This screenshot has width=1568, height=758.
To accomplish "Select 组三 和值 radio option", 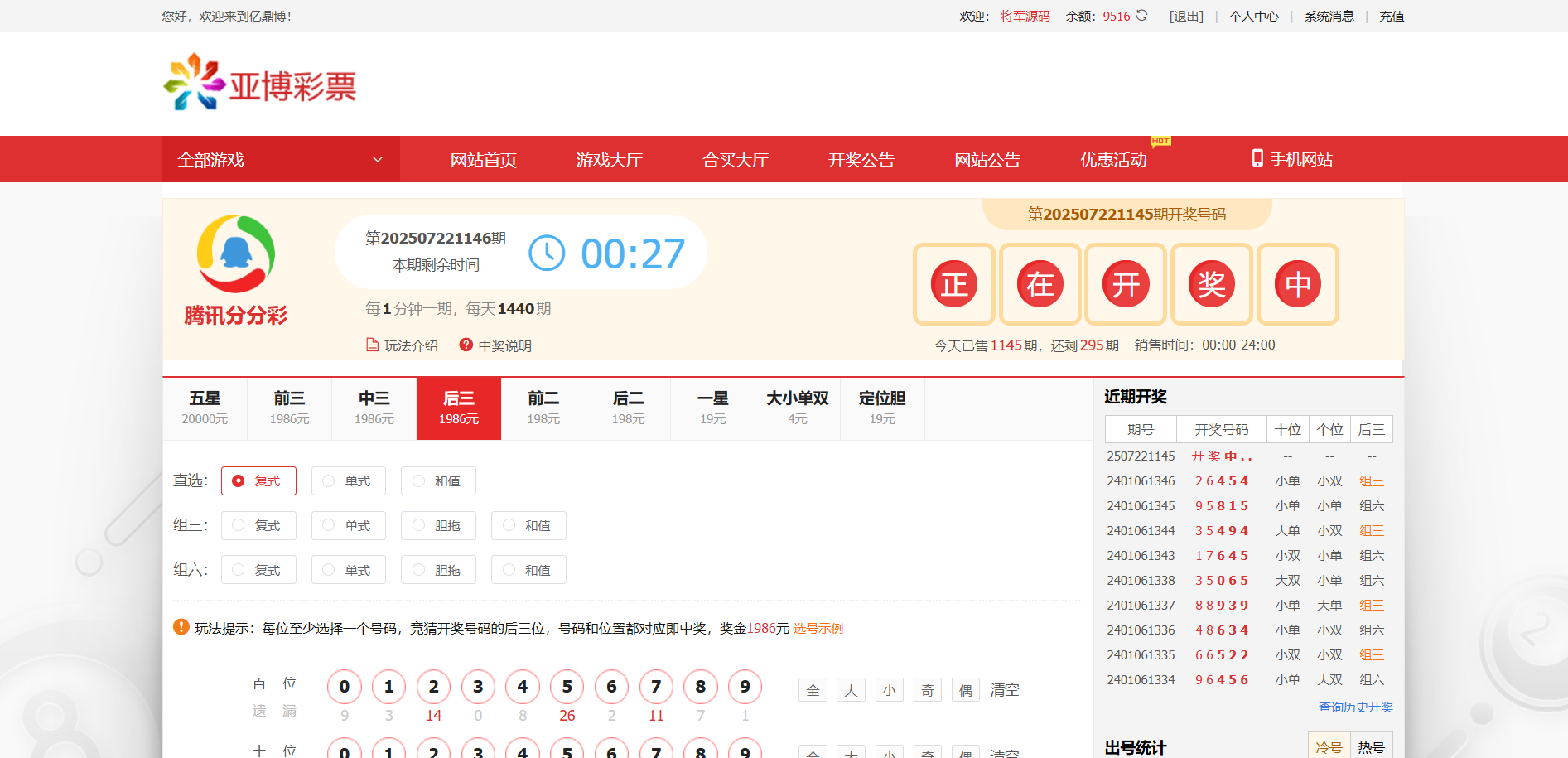I will [x=528, y=526].
